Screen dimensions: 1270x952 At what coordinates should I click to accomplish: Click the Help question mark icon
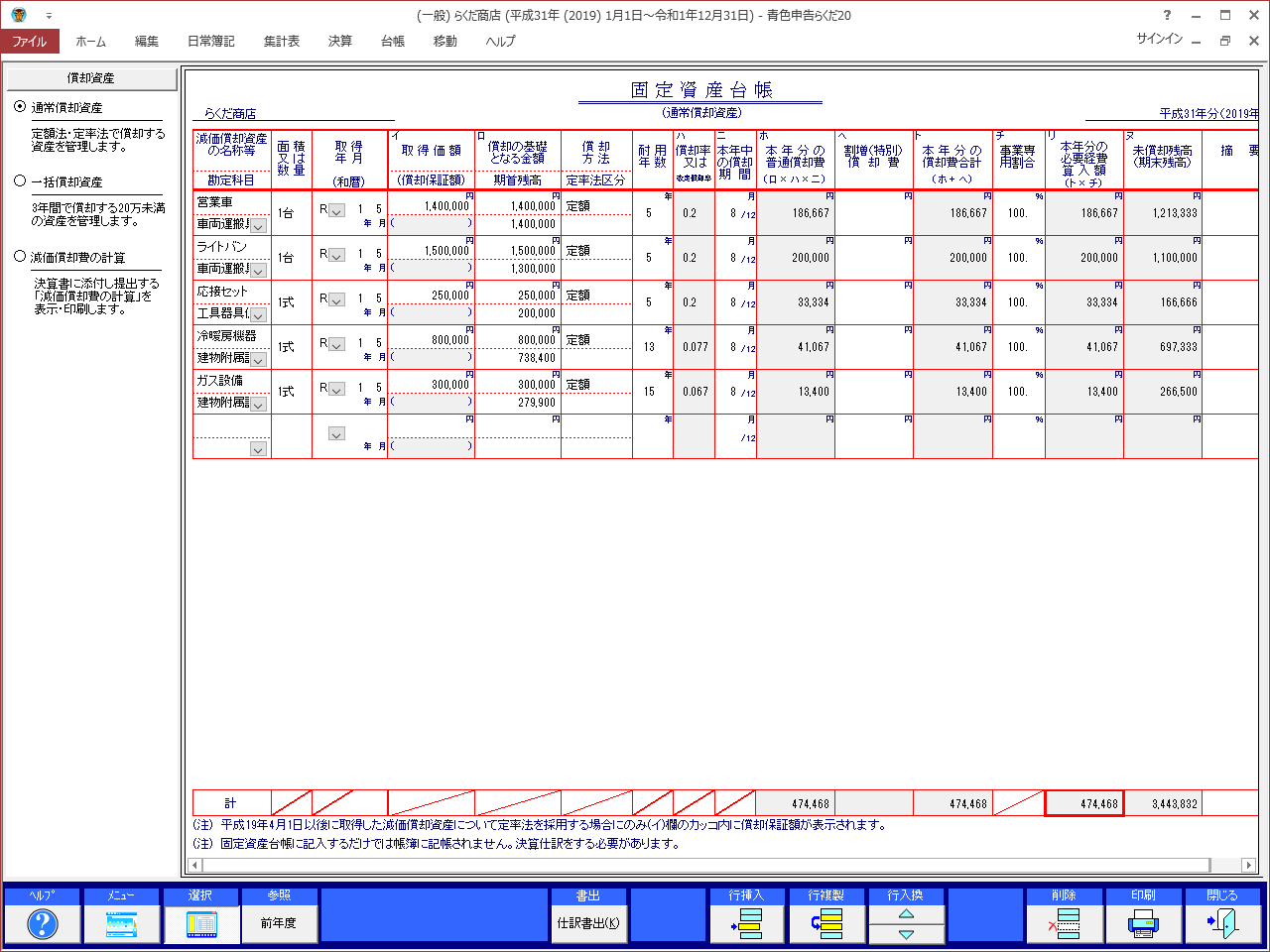(x=42, y=923)
